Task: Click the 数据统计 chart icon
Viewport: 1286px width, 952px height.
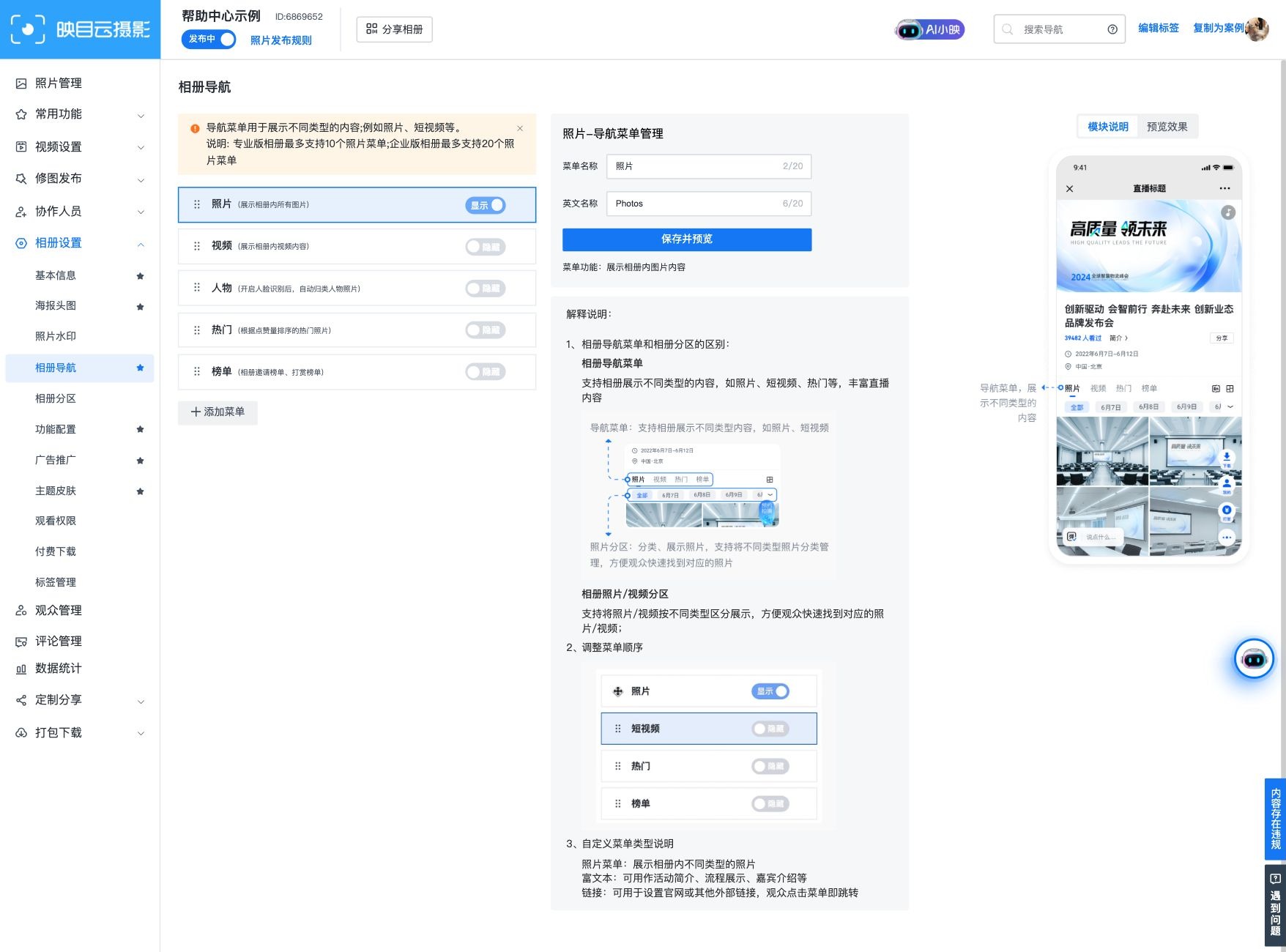Action: [x=21, y=669]
